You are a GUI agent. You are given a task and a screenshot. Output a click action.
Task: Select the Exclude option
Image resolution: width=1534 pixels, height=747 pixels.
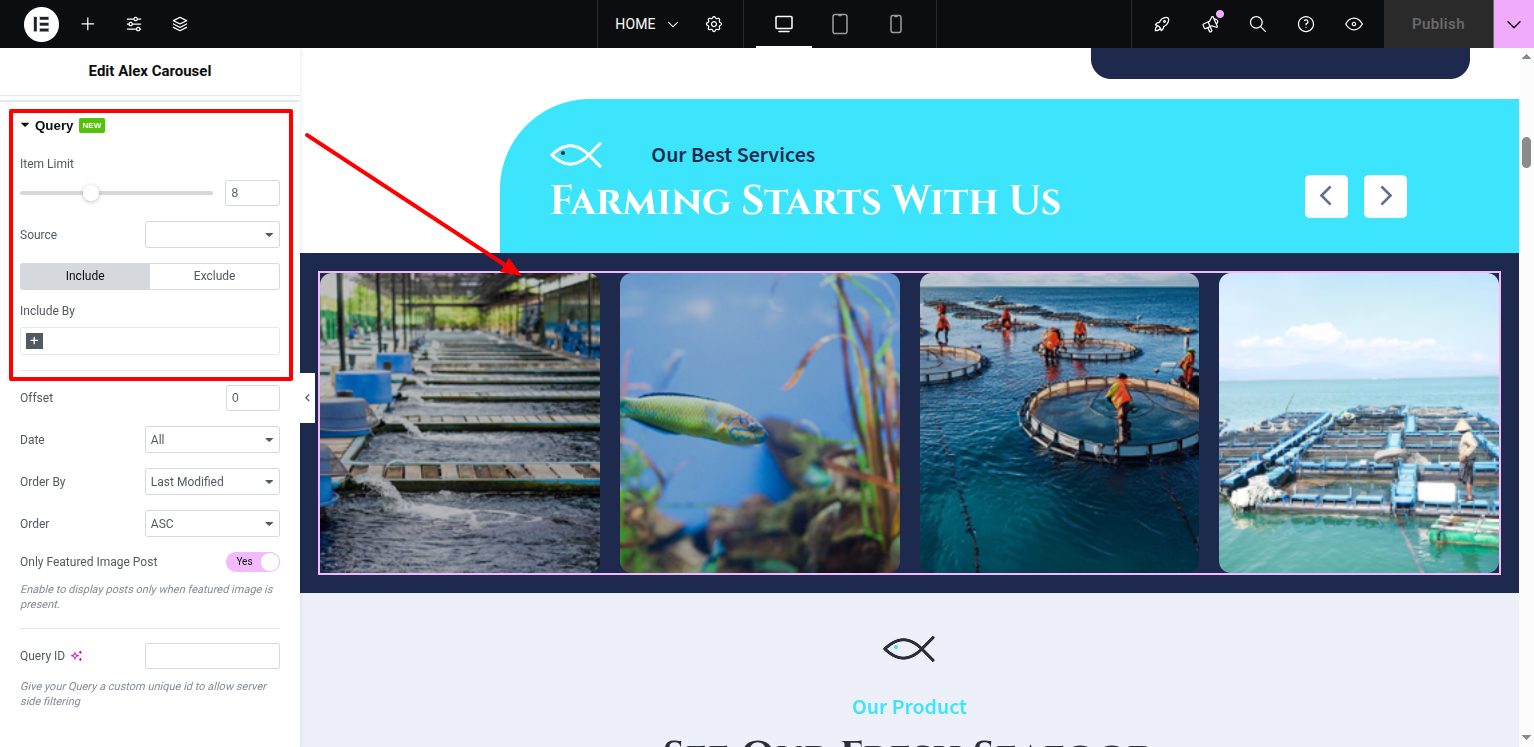(214, 276)
